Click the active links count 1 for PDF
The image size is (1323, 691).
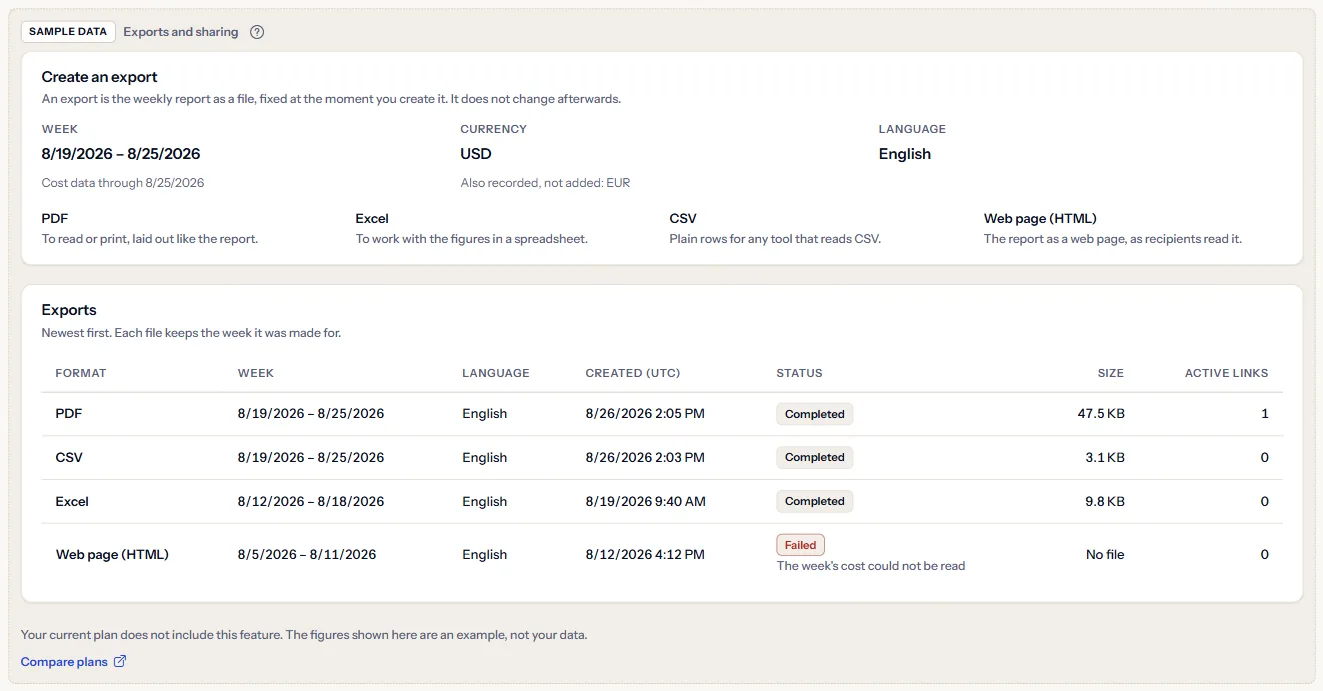coord(1265,414)
